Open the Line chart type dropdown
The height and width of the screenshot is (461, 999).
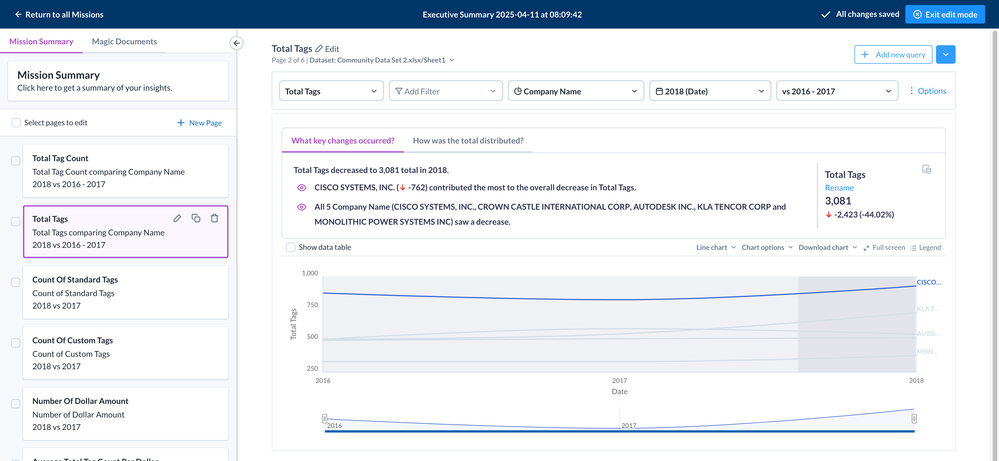tap(716, 247)
